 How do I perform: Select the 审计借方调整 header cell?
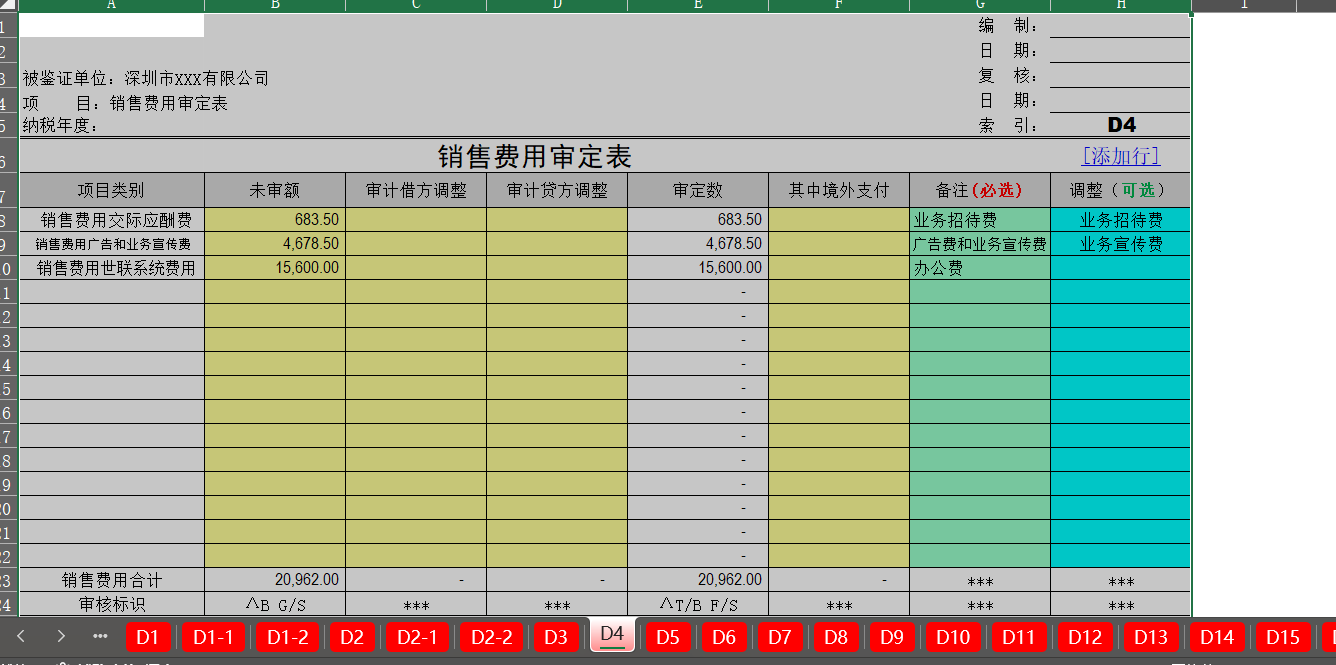tap(416, 190)
